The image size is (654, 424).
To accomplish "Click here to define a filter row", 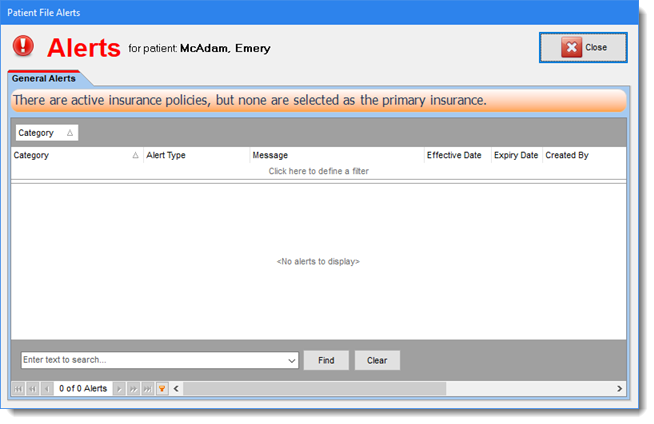I will pyautogui.click(x=318, y=171).
